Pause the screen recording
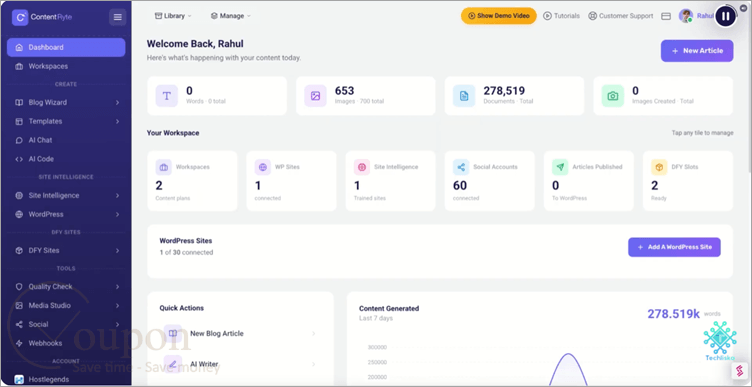 tap(726, 16)
